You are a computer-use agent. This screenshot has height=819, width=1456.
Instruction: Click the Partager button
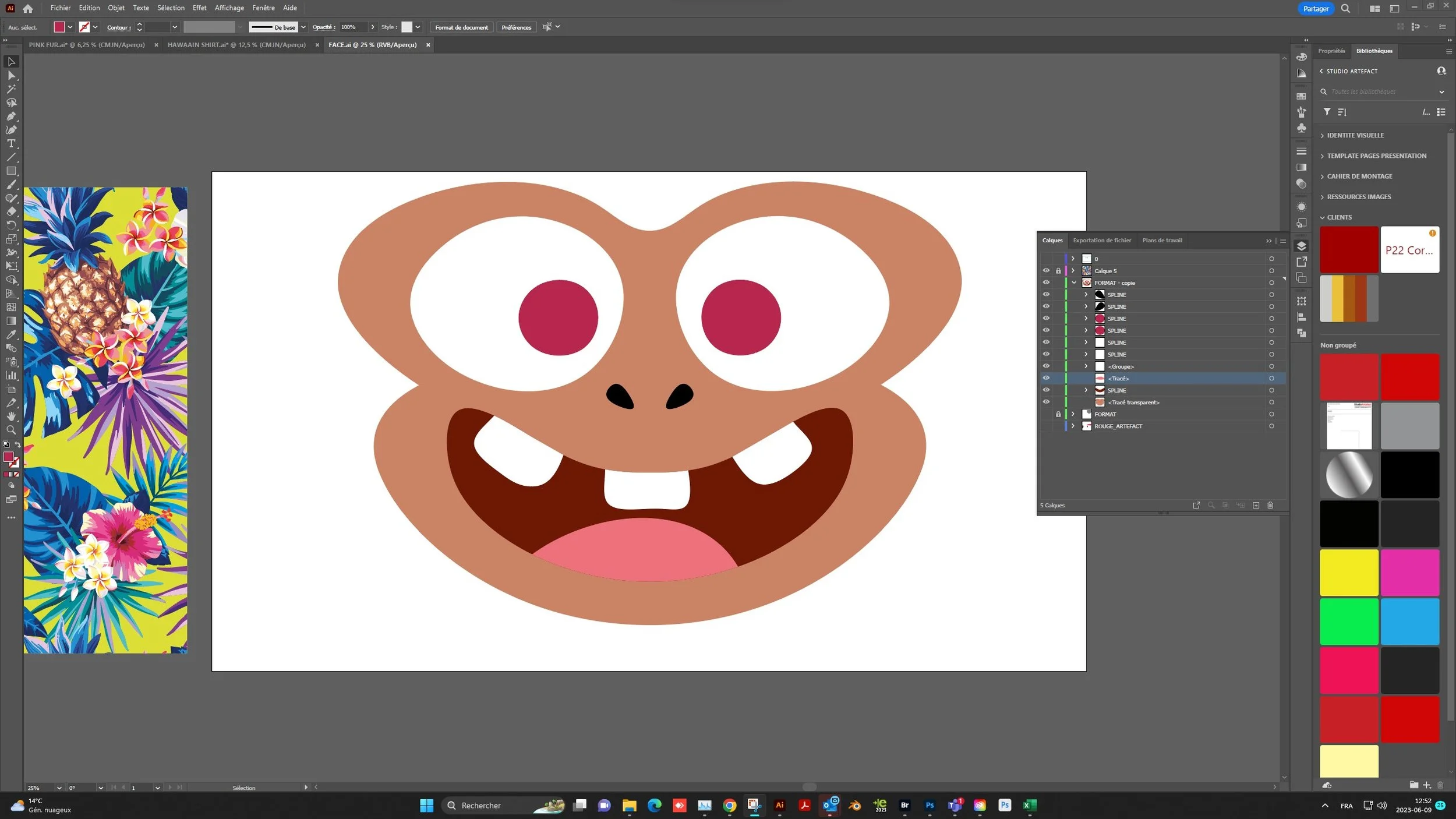(1316, 9)
